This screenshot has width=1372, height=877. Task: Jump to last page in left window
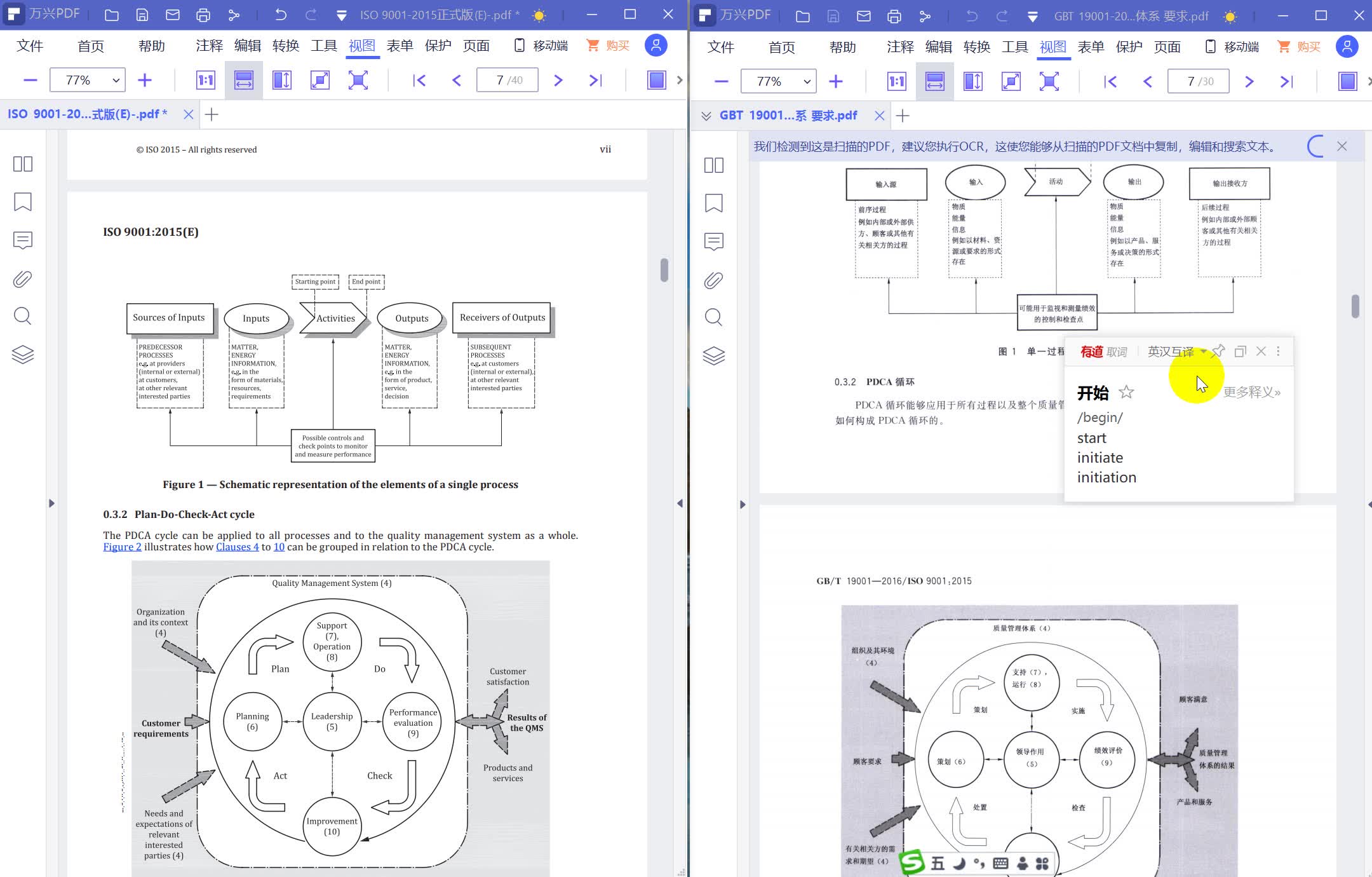595,80
